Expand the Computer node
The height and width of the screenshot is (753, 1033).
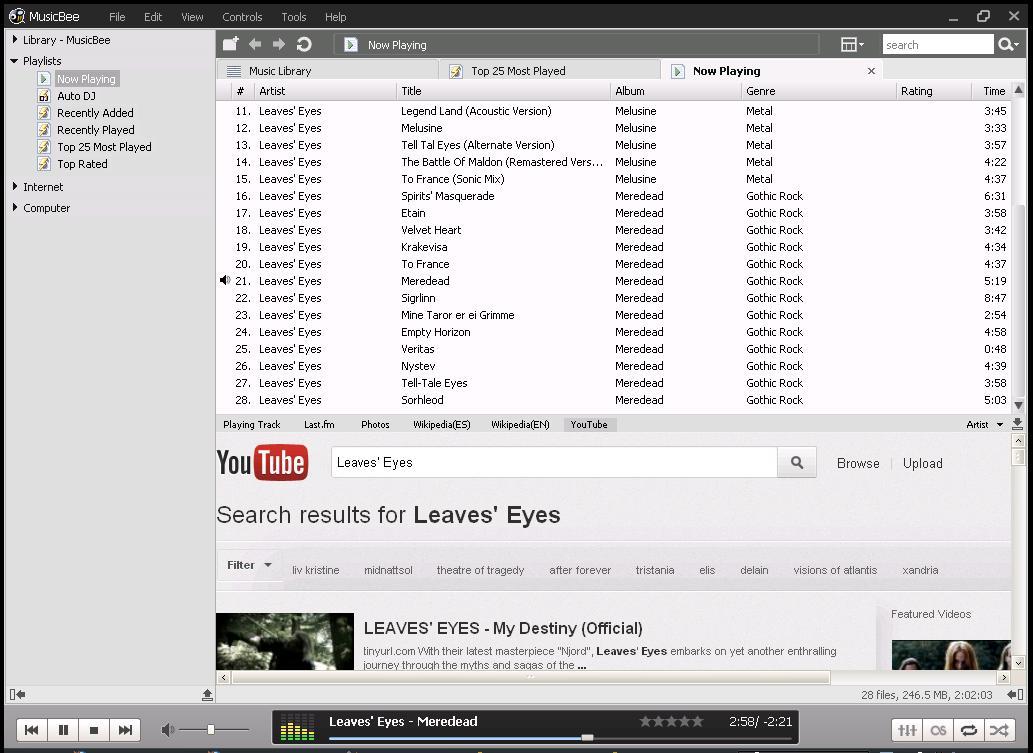14,208
